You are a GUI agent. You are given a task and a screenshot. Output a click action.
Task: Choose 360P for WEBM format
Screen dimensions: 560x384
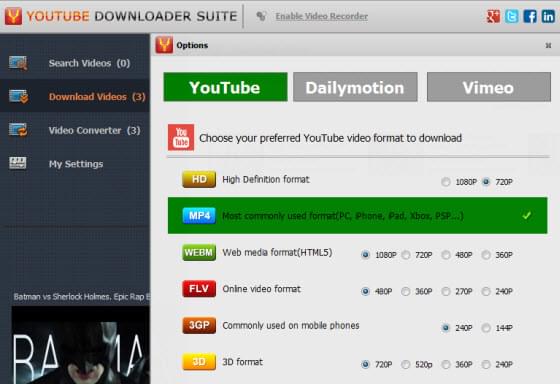tap(486, 255)
